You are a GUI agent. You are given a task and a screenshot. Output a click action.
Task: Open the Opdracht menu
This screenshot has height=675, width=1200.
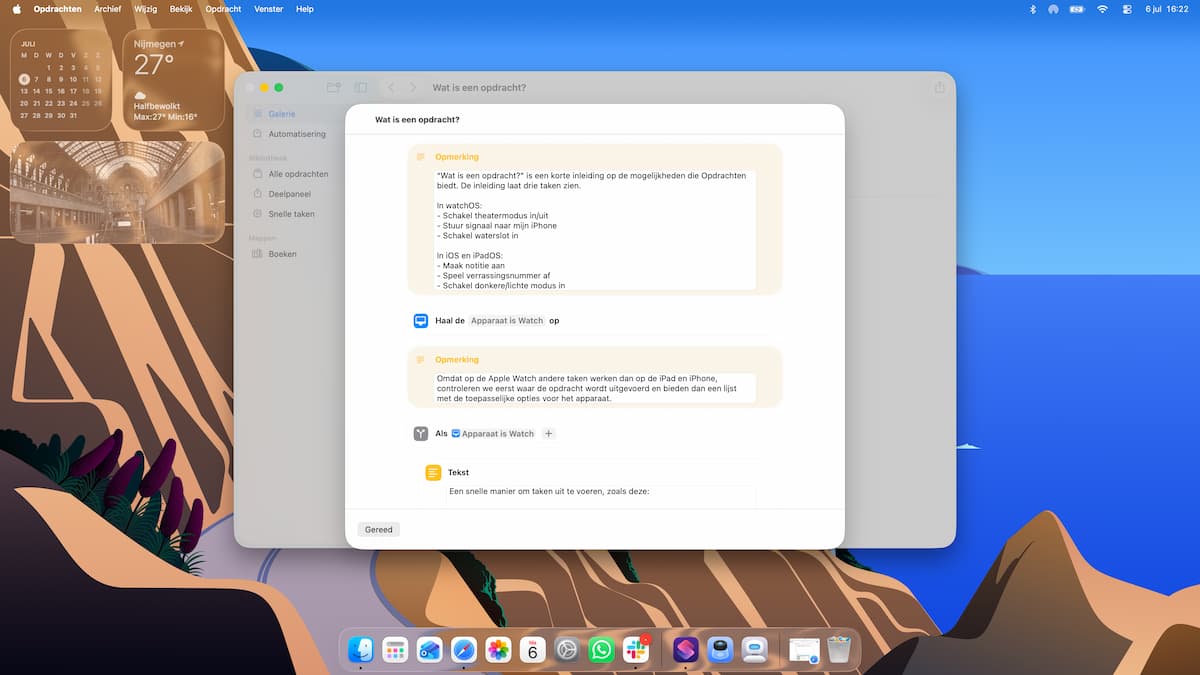tap(224, 9)
